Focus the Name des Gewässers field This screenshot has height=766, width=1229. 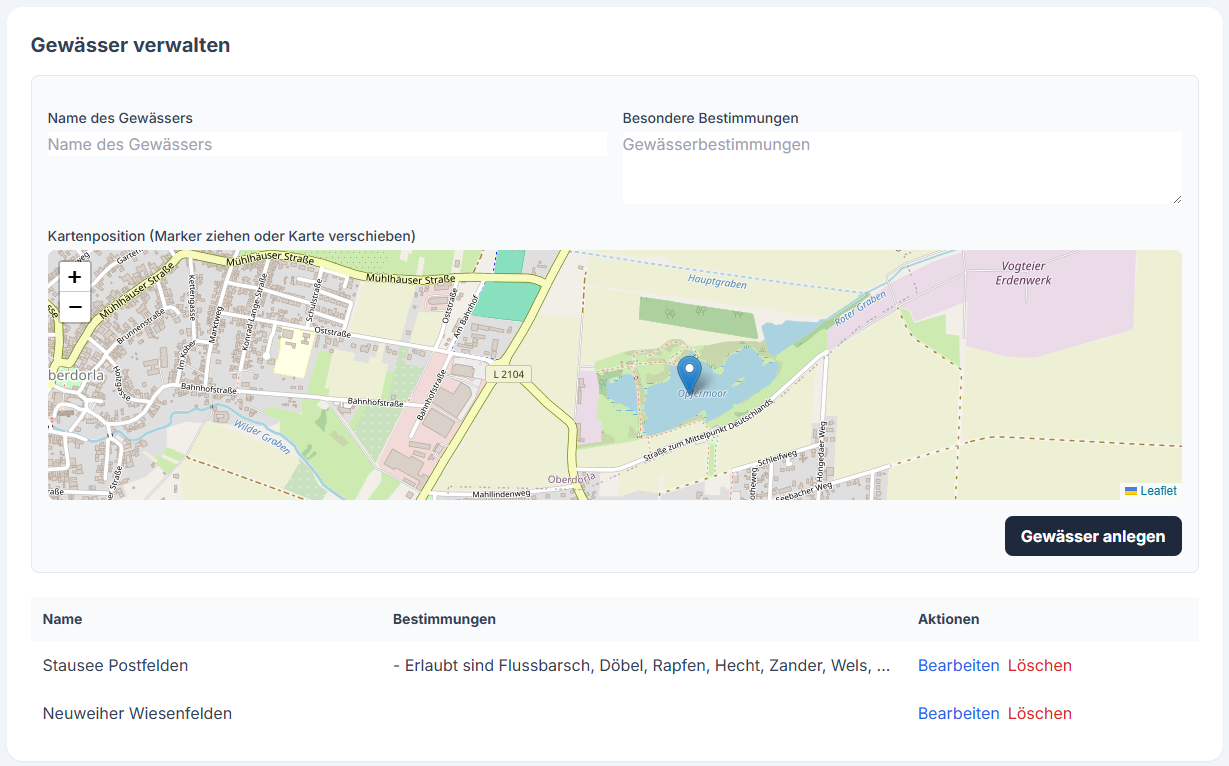[x=327, y=144]
